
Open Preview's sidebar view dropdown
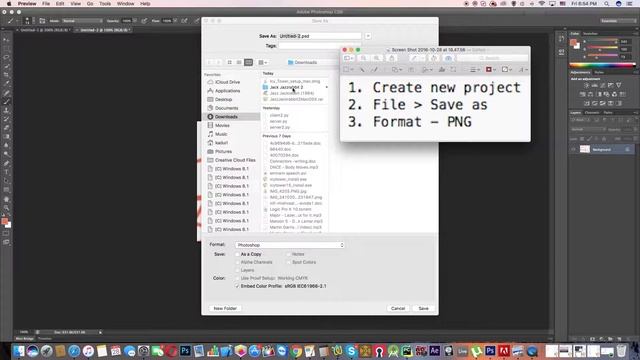[x=348, y=58]
